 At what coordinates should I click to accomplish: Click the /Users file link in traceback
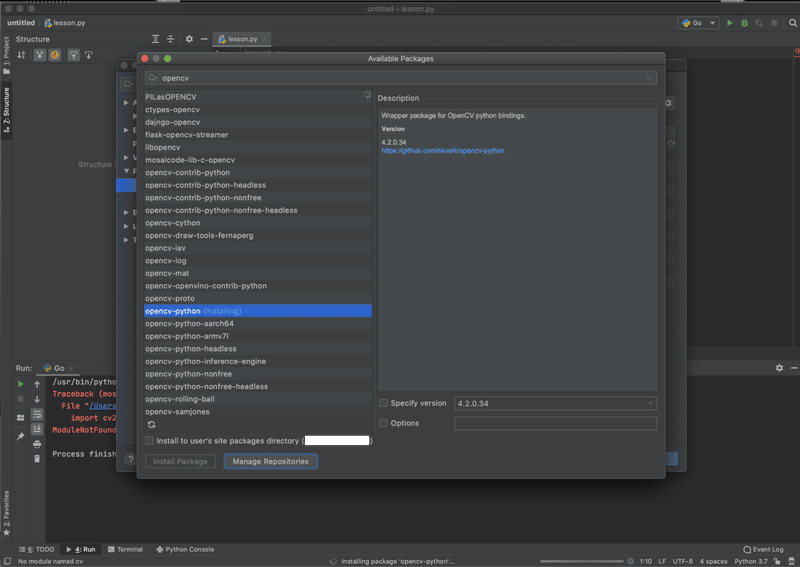pyautogui.click(x=103, y=406)
